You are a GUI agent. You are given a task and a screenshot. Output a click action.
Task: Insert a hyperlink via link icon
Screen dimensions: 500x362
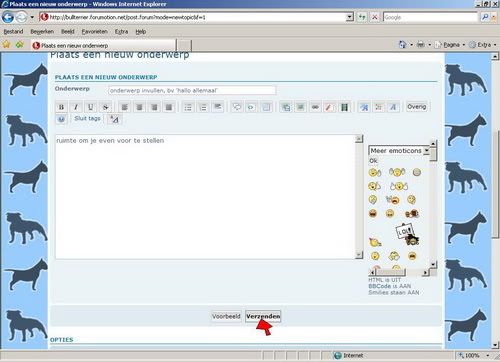pyautogui.click(x=315, y=107)
